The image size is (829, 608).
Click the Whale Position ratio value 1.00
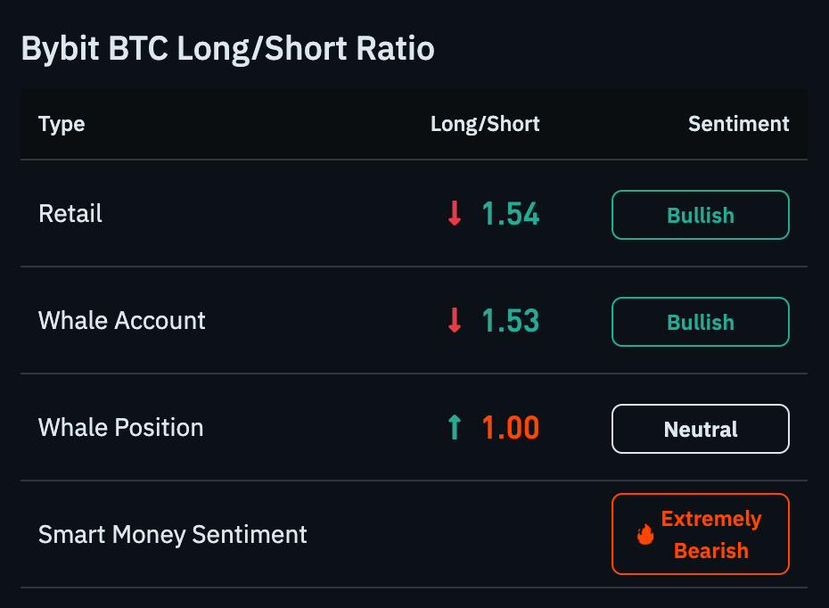point(510,427)
